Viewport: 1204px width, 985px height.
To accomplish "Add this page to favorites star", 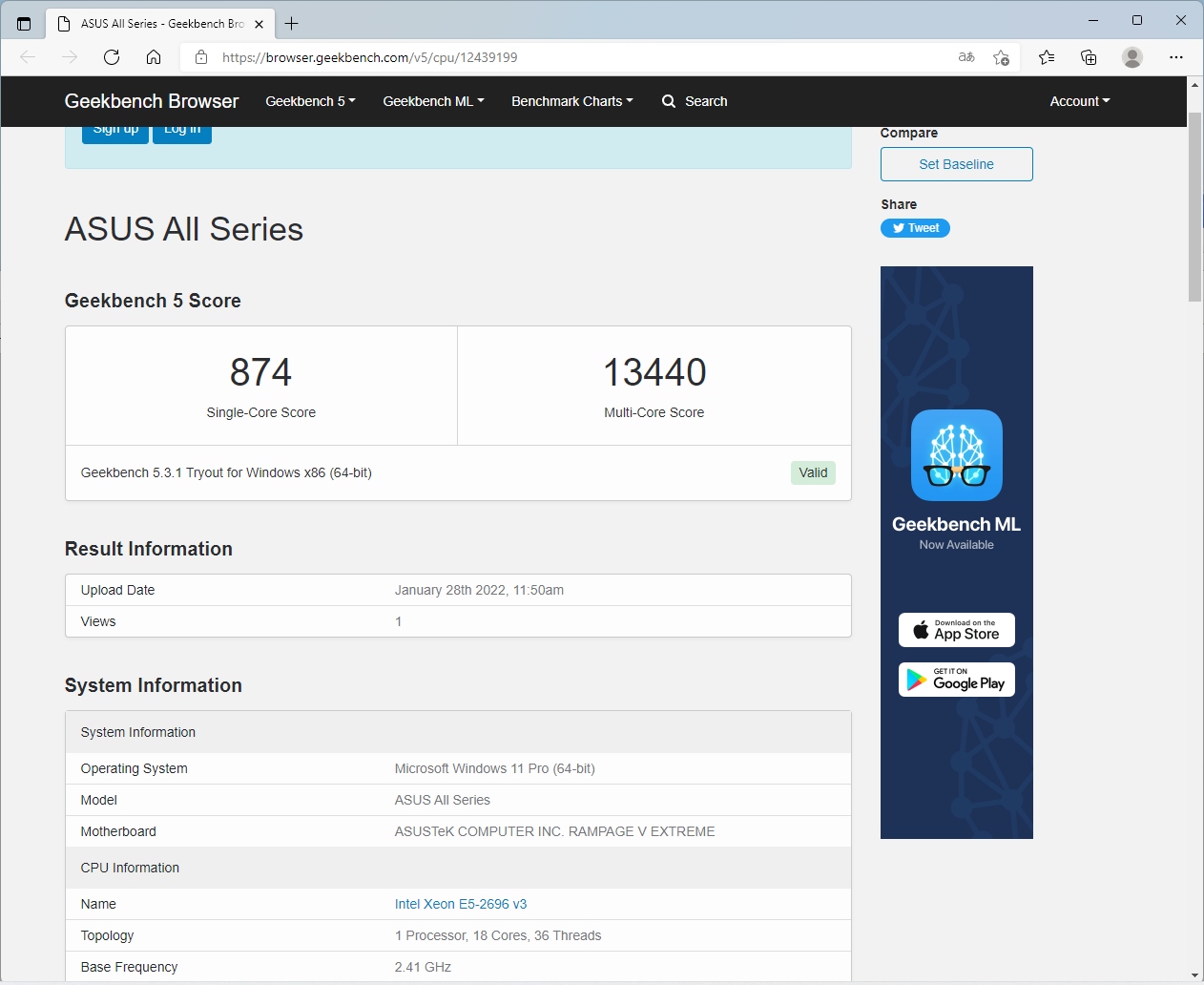I will [x=1001, y=57].
